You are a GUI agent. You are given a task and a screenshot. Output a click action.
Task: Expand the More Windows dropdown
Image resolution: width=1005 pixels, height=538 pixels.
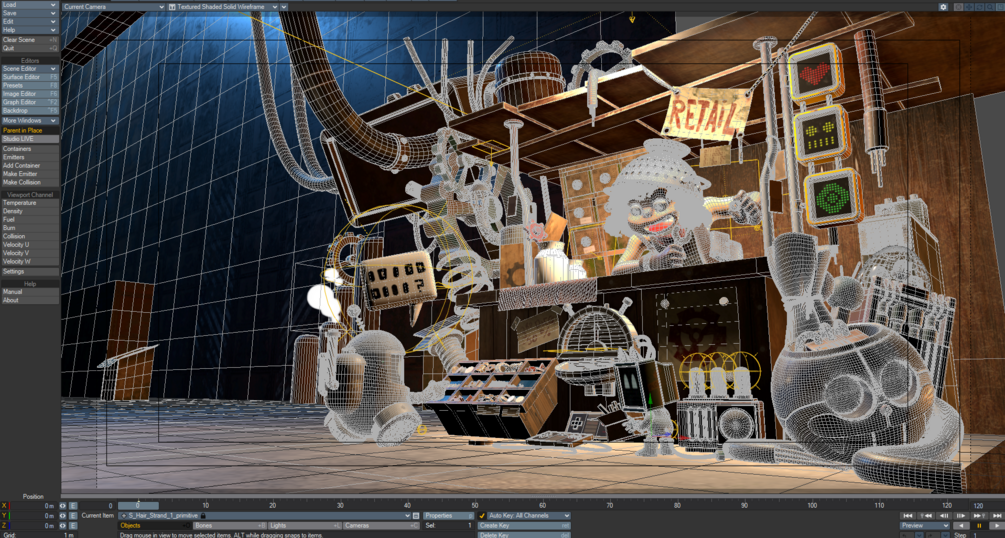pyautogui.click(x=29, y=121)
